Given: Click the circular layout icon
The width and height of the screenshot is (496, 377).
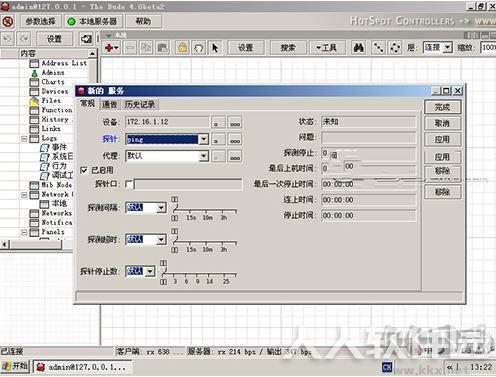Looking at the screenshot, I should [395, 48].
